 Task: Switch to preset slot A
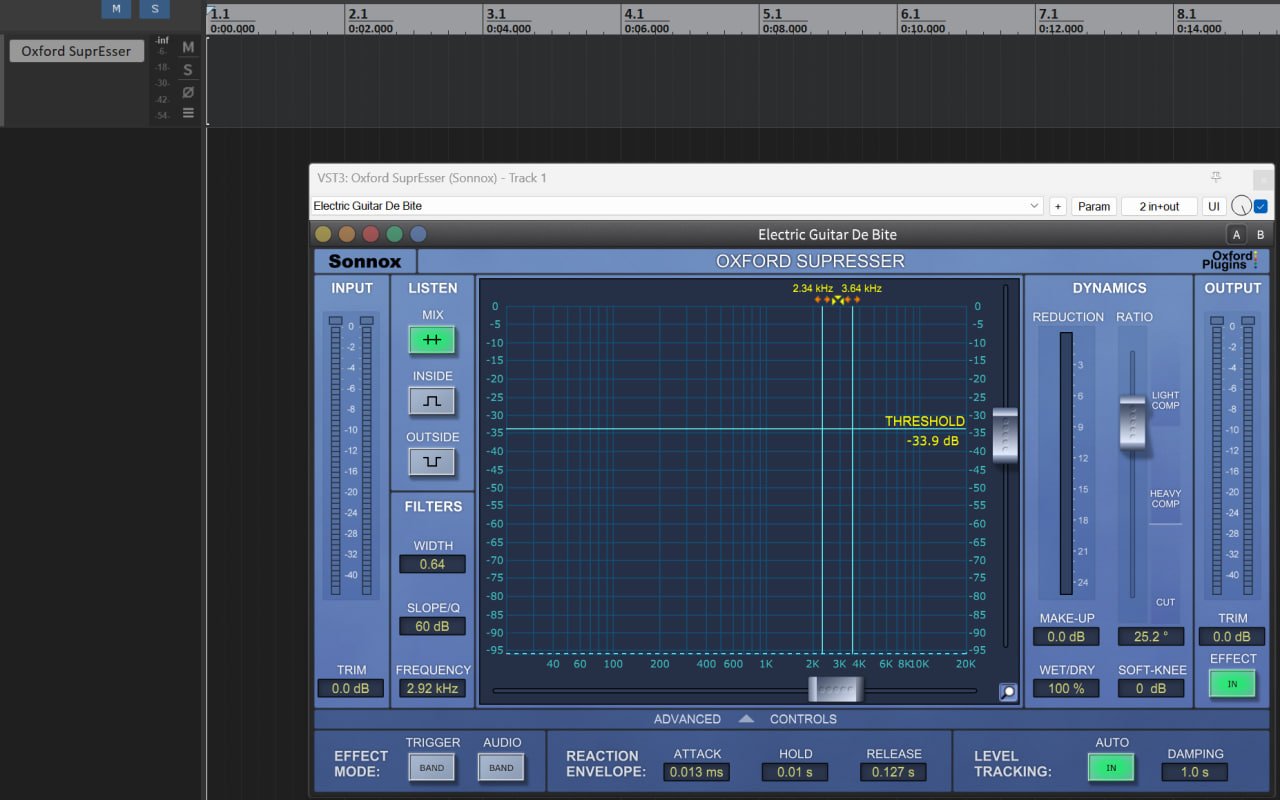point(1237,235)
